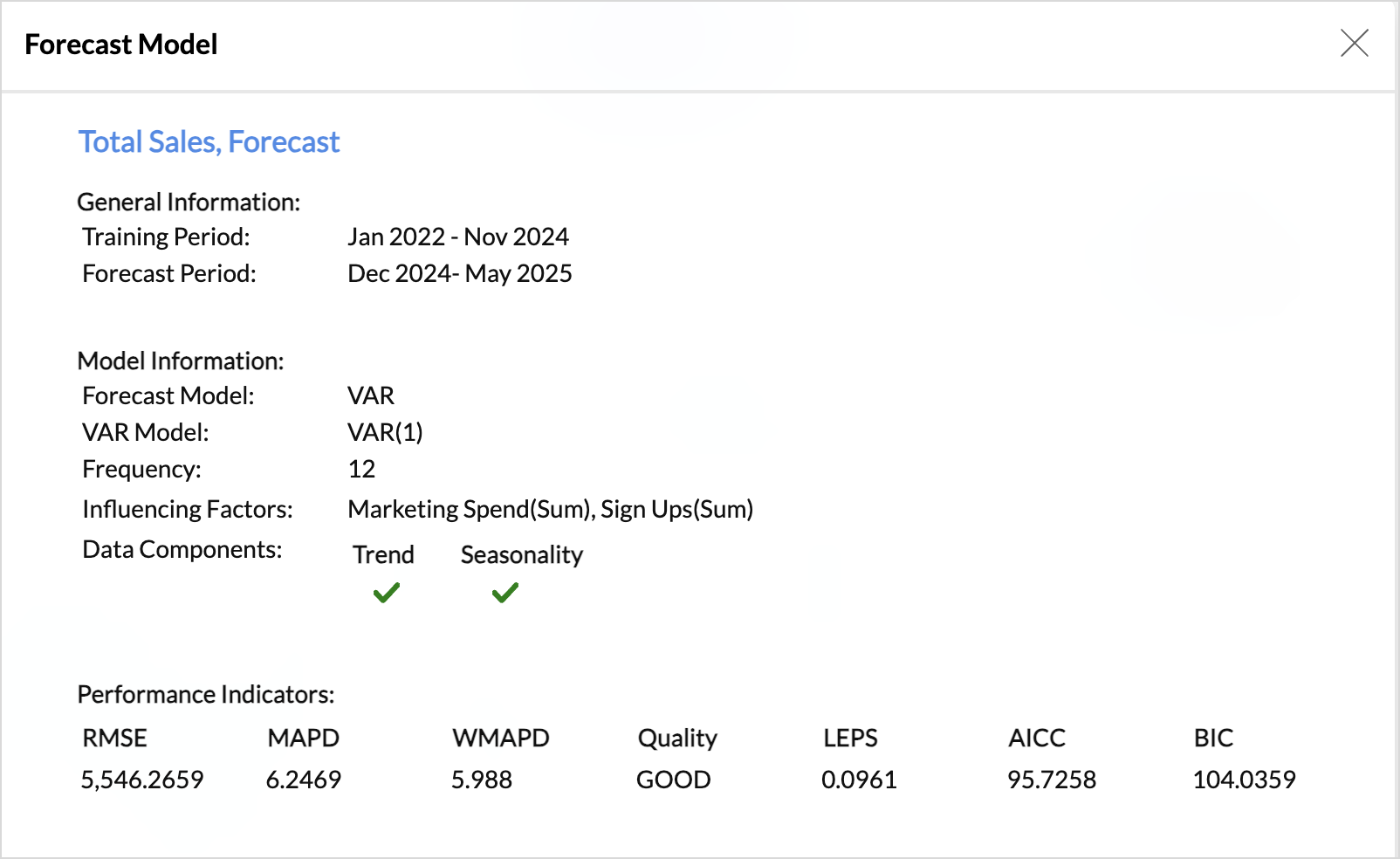
Task: Click the BIC value 104.0359
Action: 1244,779
